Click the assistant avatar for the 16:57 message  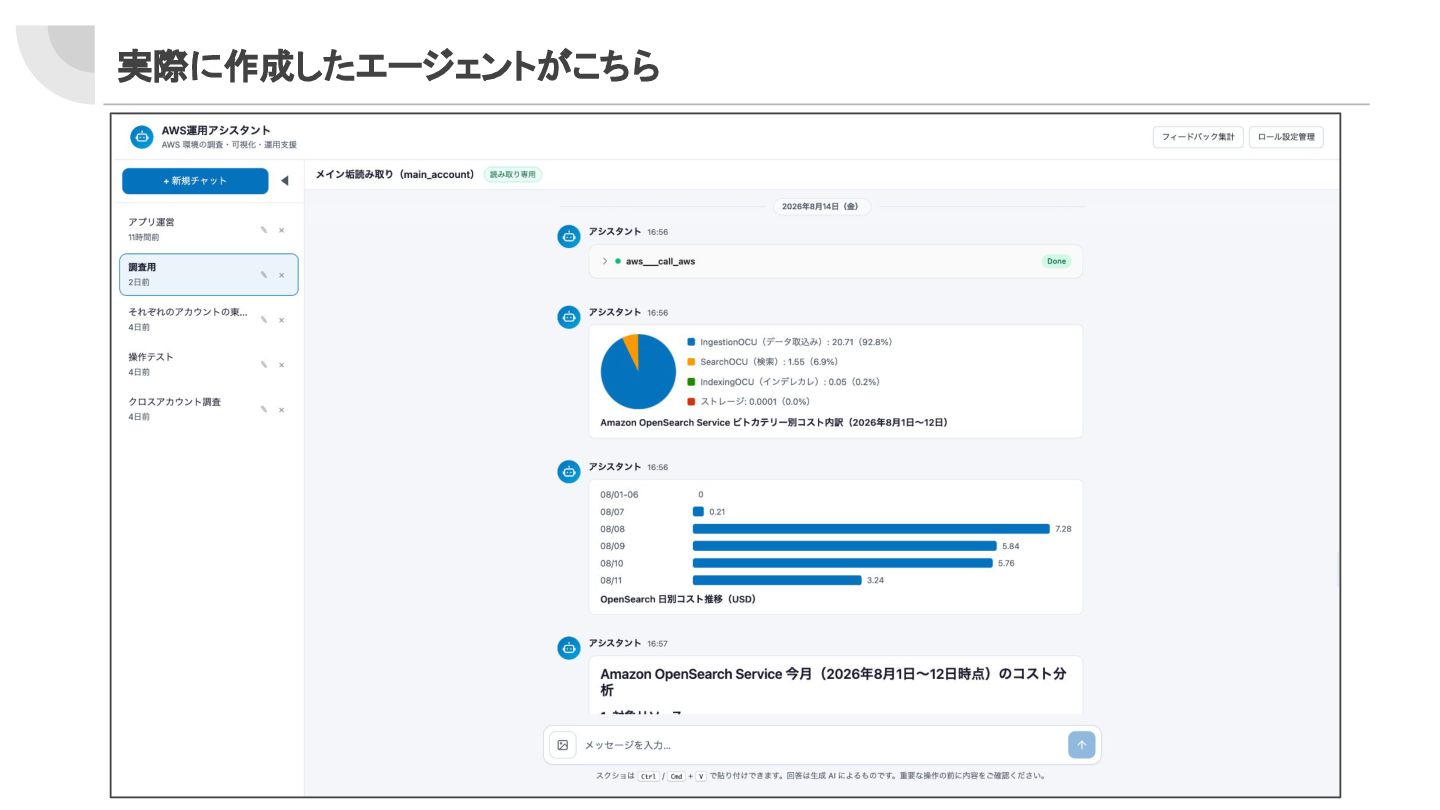569,648
